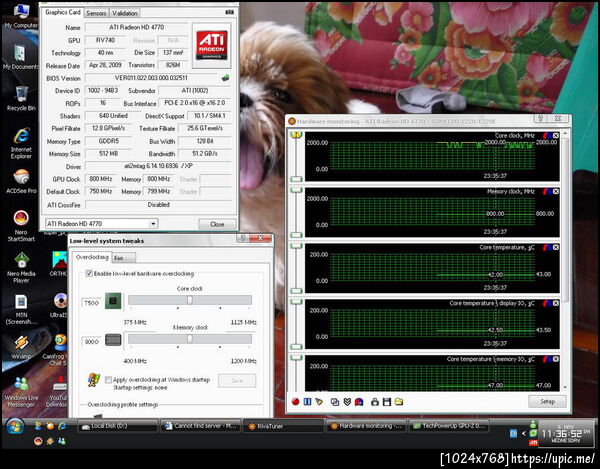This screenshot has height=469, width=600.
Task: Select the ACDSee Pro desktop icon
Action: click(21, 182)
